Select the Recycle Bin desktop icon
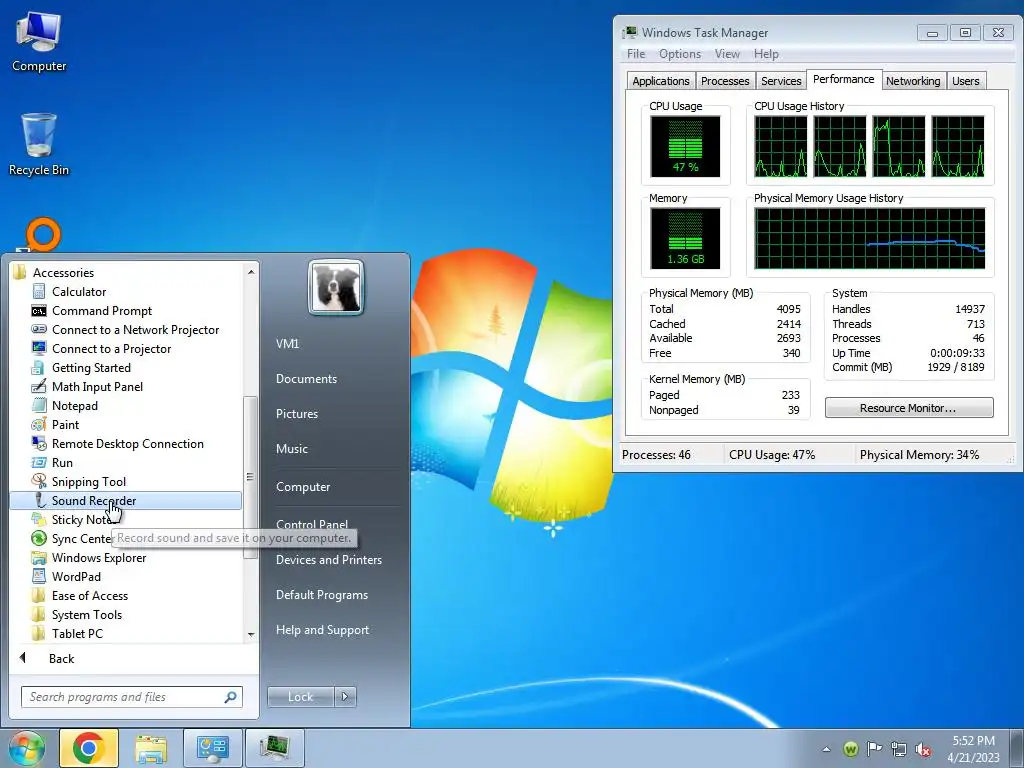 [x=39, y=144]
